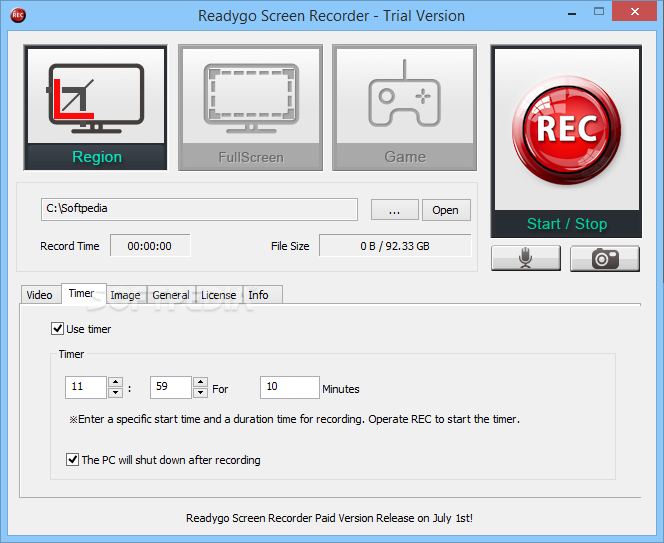This screenshot has height=543, width=664.
Task: Click the 'Record Time' label
Action: [x=70, y=246]
